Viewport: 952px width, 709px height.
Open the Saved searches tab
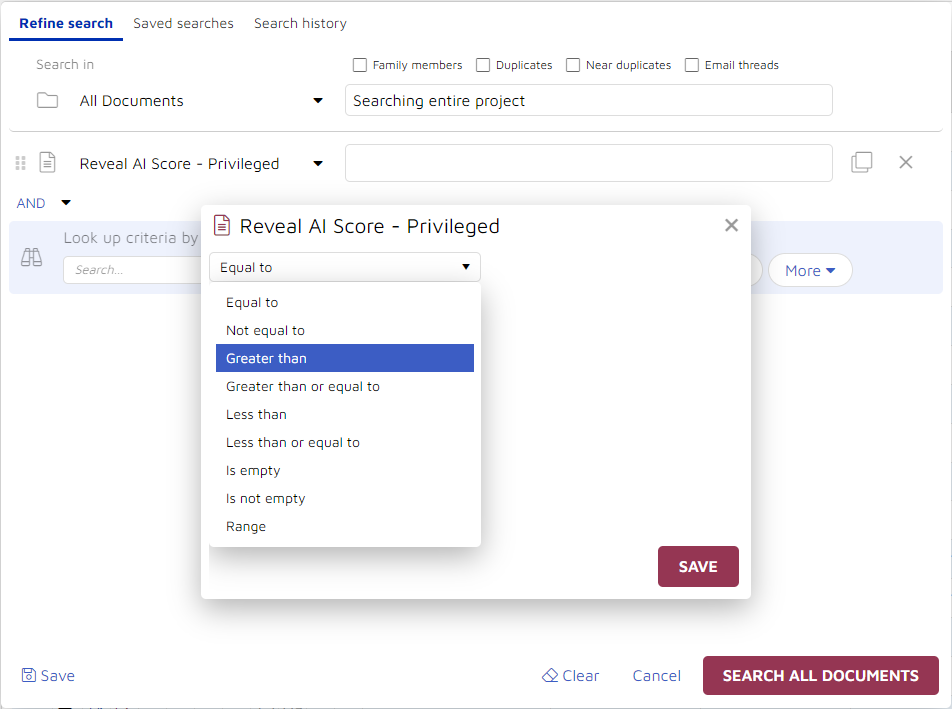point(183,23)
